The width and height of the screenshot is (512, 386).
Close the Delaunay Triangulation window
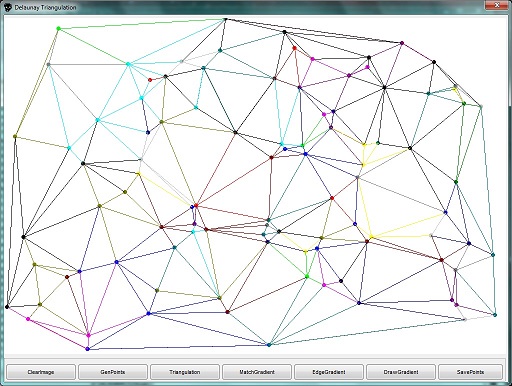tap(496, 5)
